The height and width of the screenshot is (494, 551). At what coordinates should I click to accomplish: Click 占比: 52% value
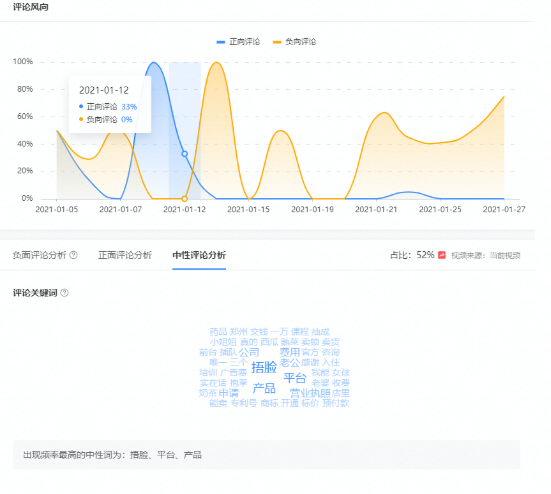tap(412, 255)
